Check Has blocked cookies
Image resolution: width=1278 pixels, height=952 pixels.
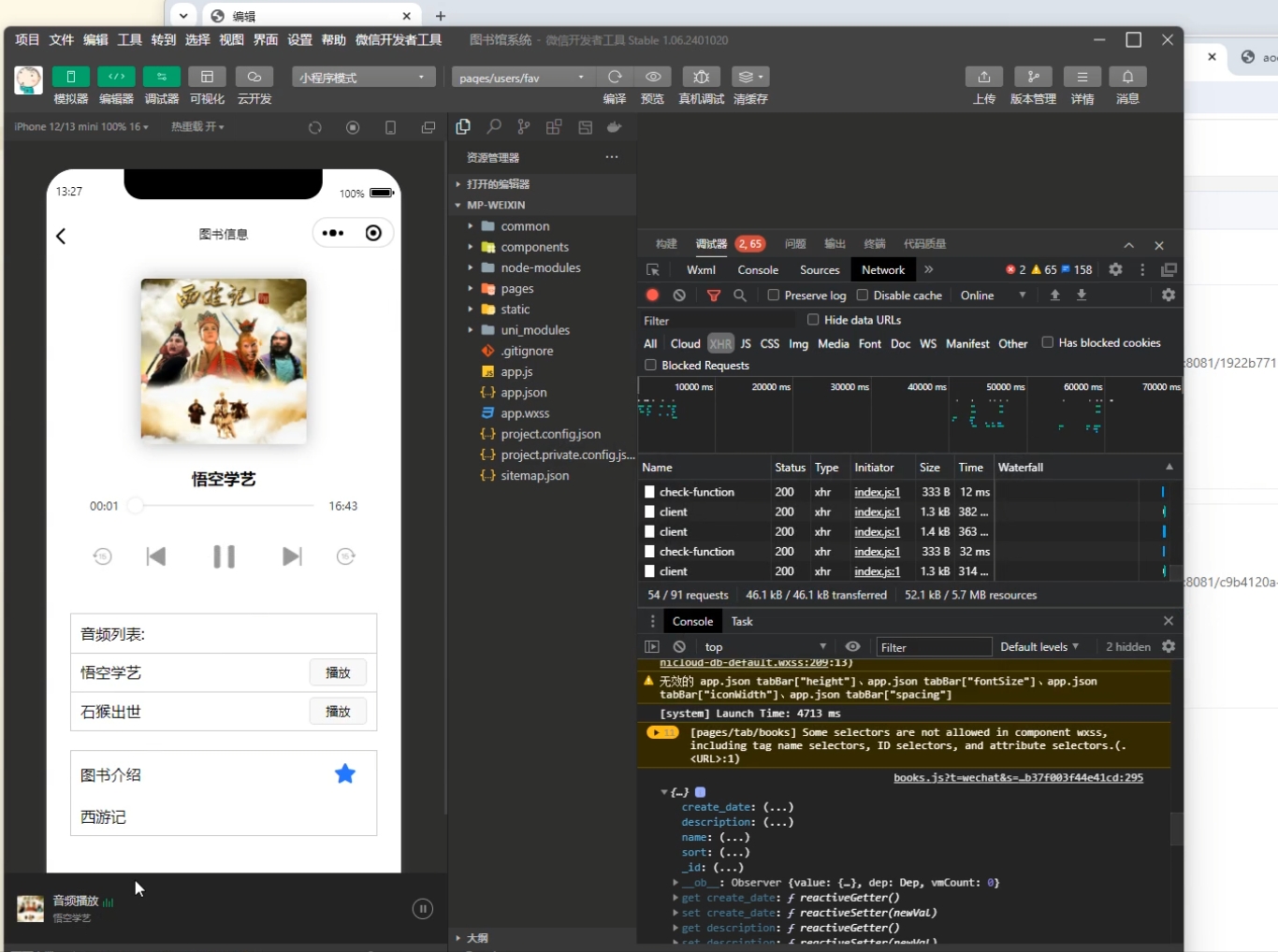click(x=1048, y=342)
